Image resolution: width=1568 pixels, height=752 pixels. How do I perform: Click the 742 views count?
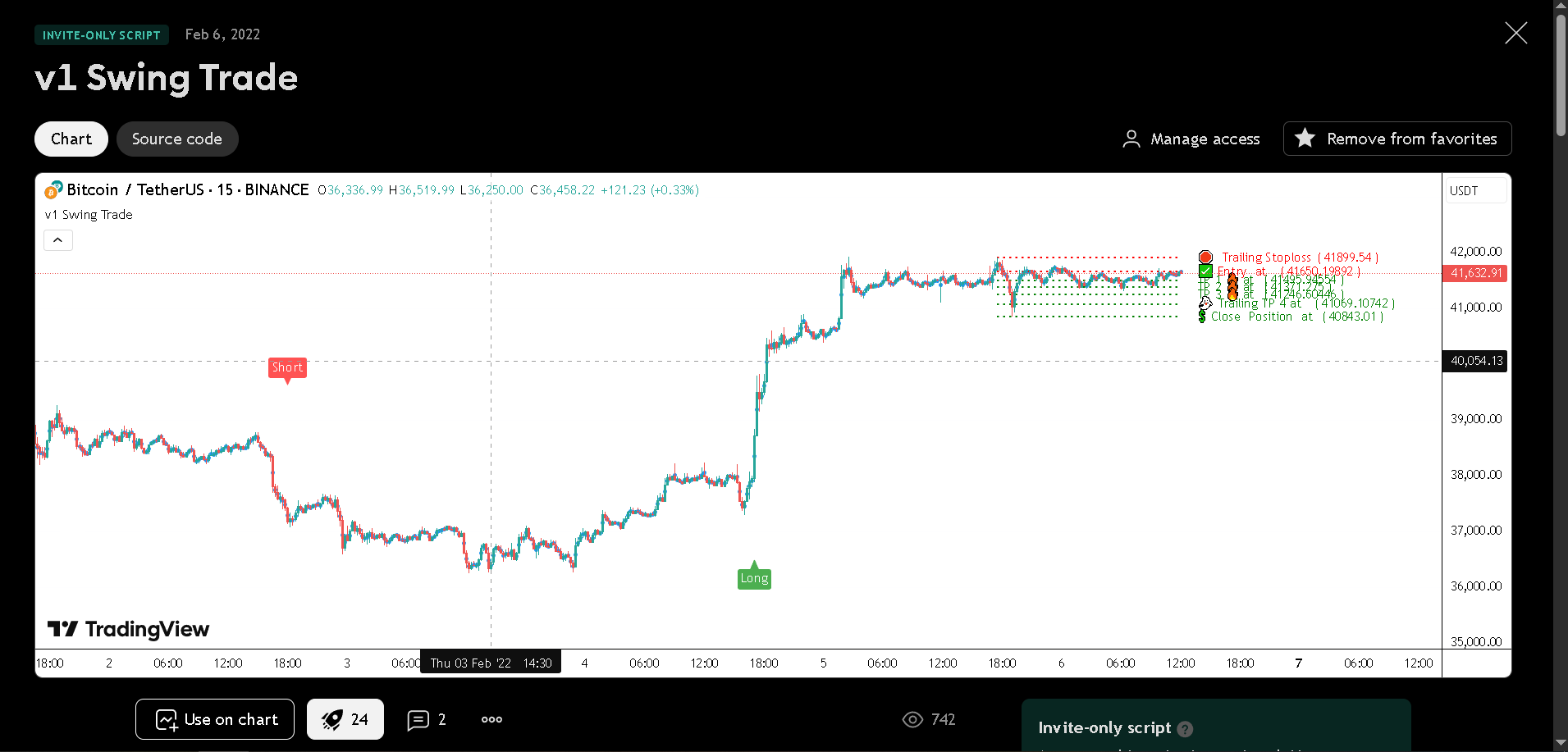(x=943, y=719)
